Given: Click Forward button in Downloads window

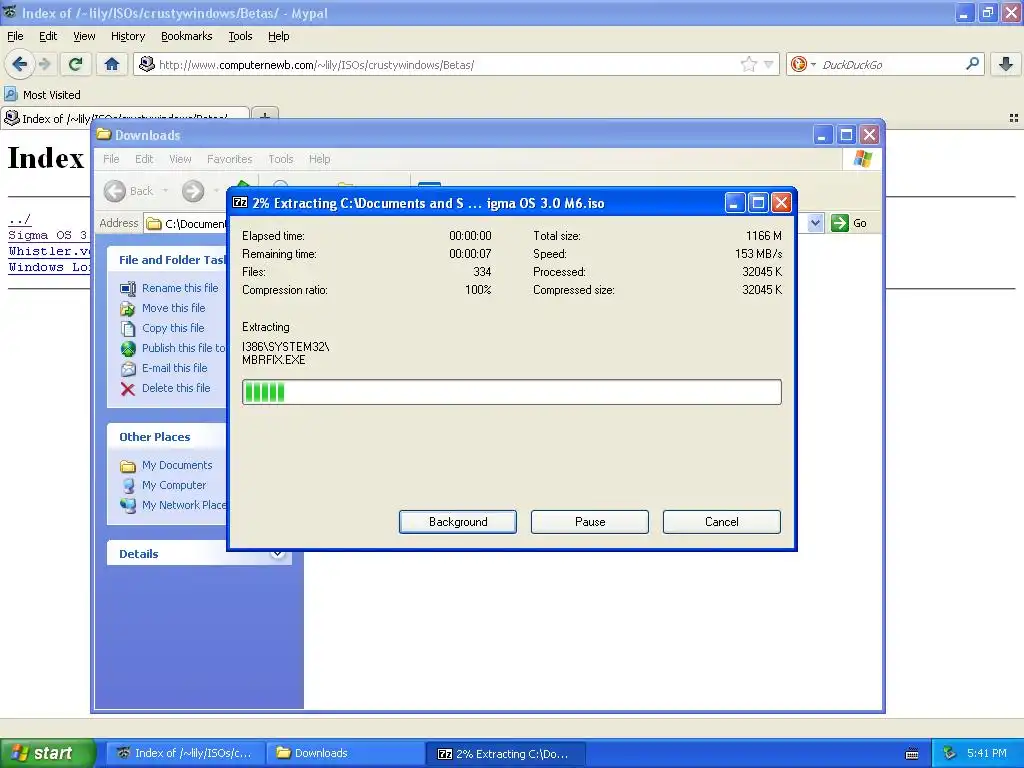Looking at the screenshot, I should pos(193,191).
